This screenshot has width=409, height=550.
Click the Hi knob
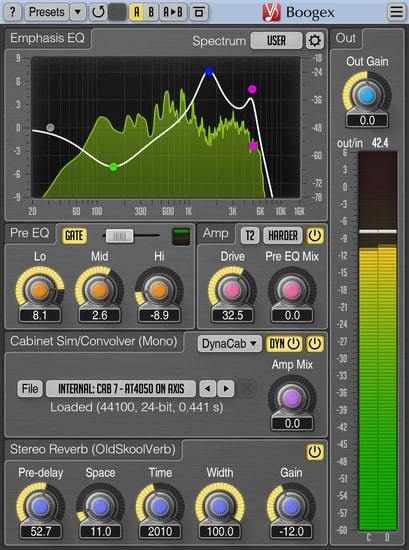point(159,290)
